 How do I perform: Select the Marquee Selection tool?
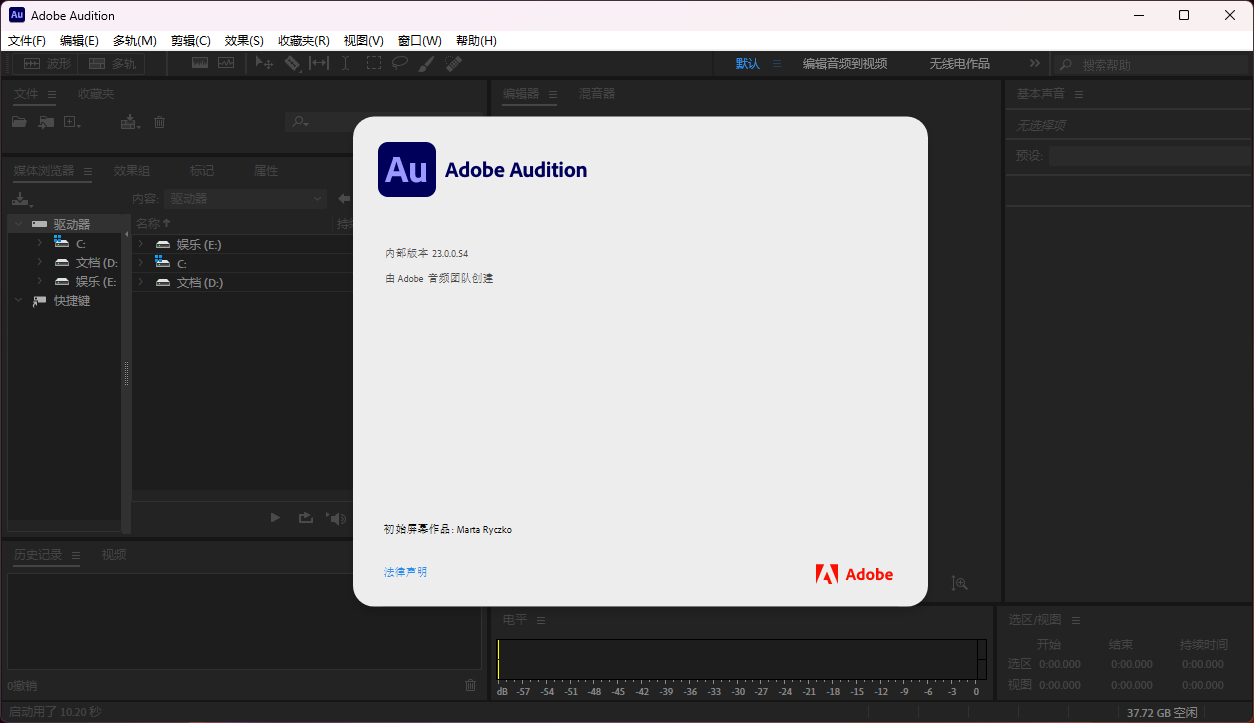pyautogui.click(x=373, y=63)
